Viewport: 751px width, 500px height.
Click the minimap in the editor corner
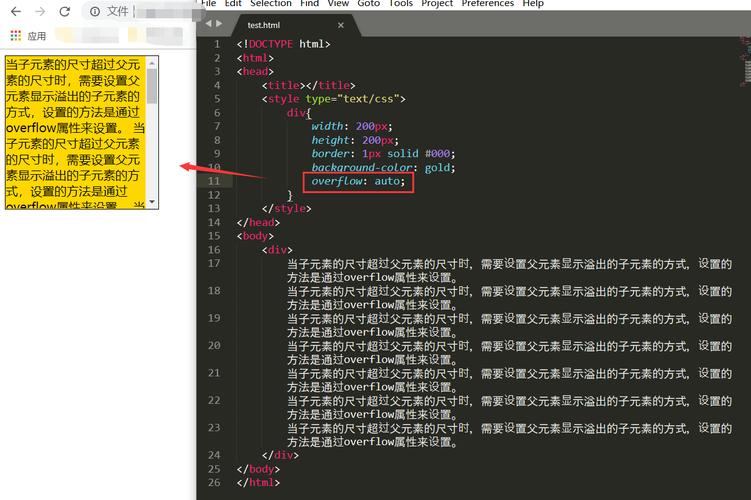[746, 60]
